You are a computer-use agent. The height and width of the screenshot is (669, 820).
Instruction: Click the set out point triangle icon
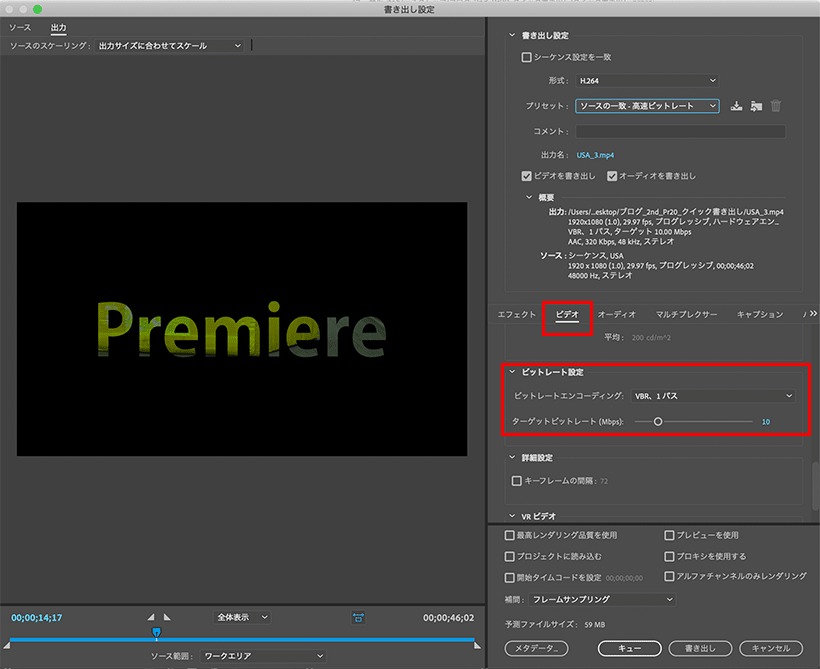pos(167,617)
